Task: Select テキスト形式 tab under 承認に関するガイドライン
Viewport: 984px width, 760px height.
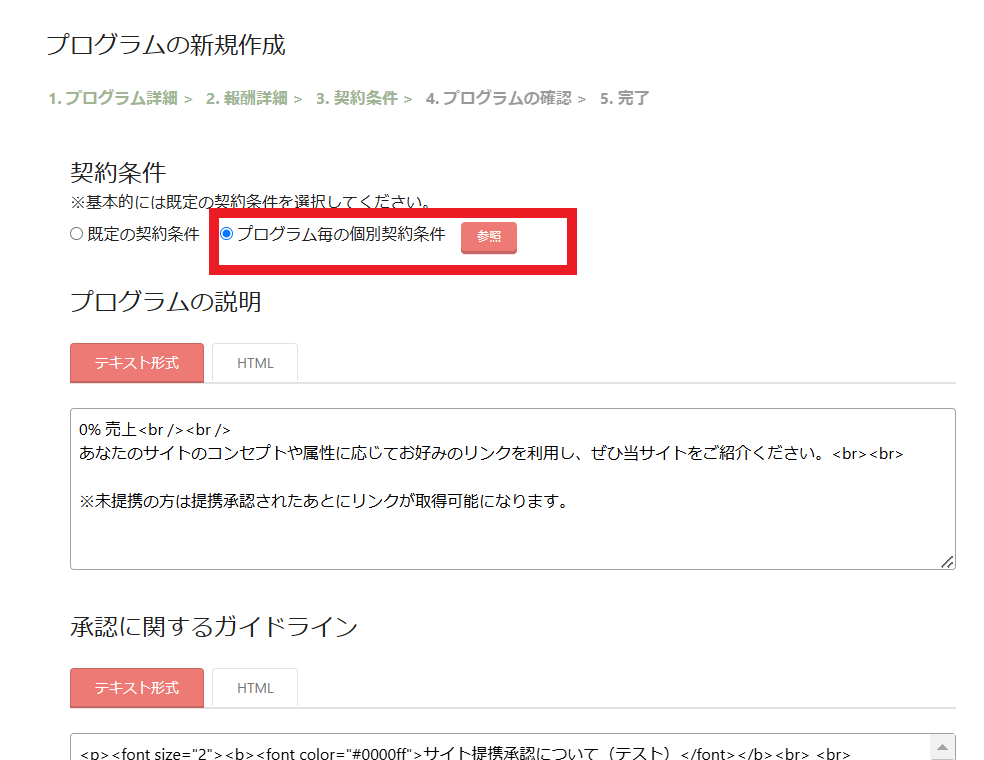Action: 137,688
